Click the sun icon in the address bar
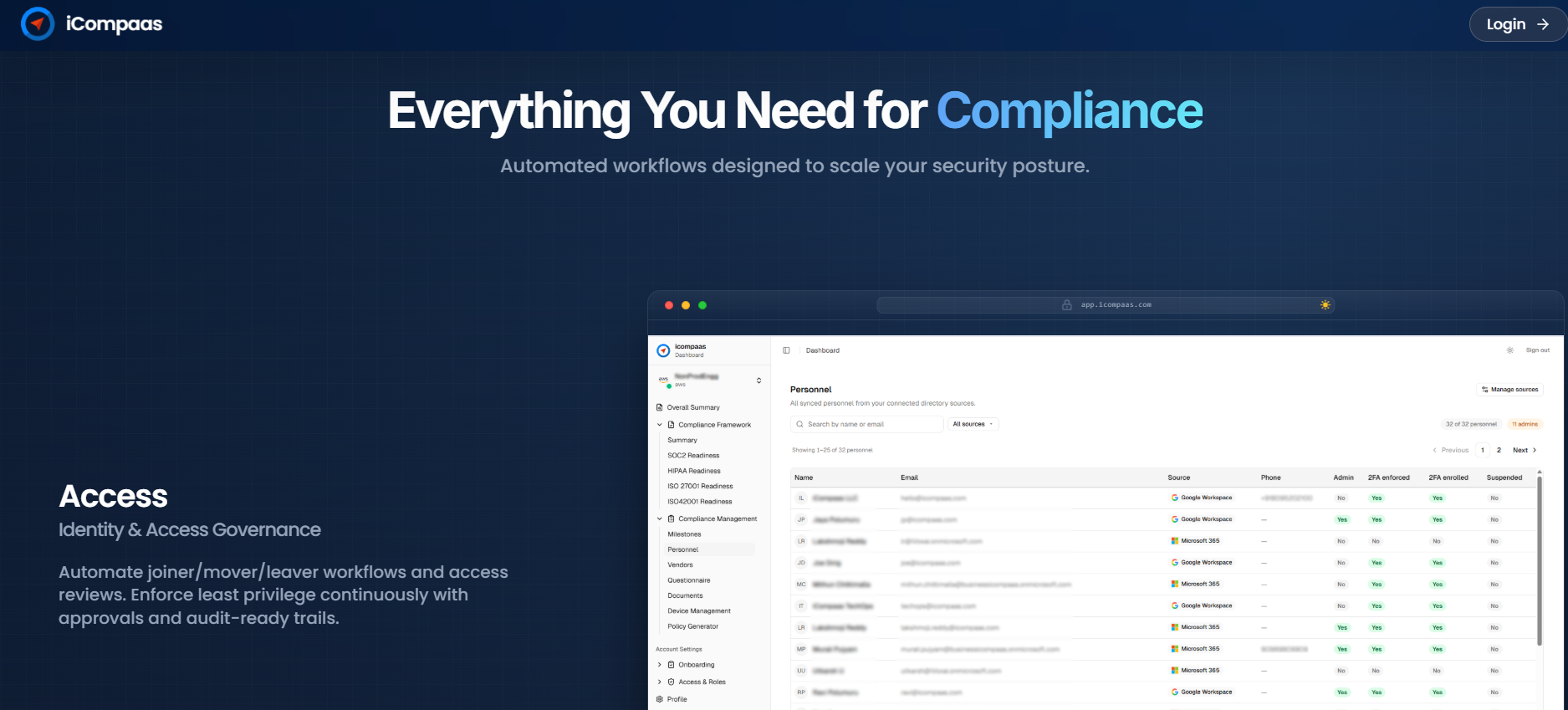 tap(1325, 305)
